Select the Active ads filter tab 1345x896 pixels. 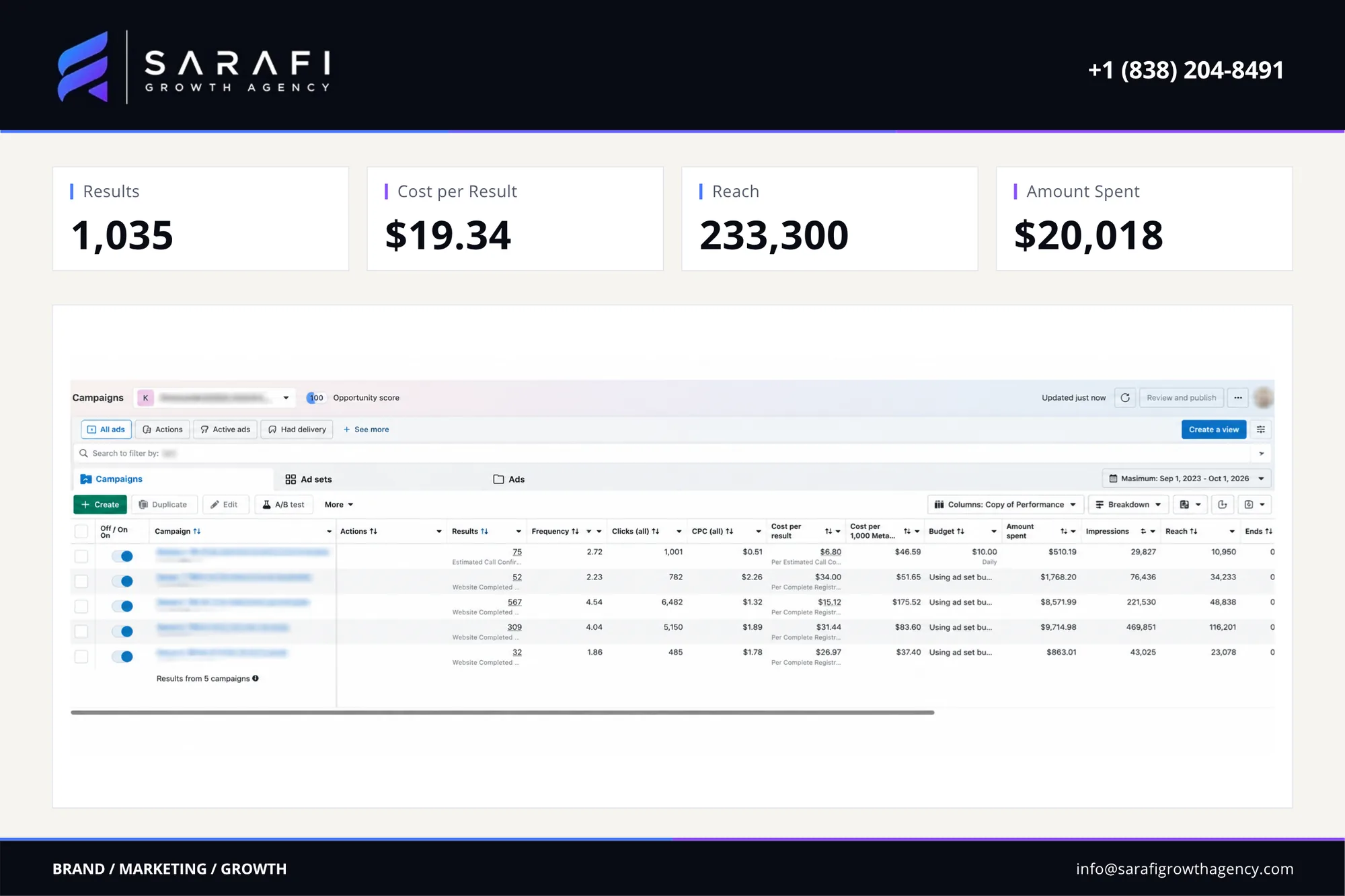click(225, 430)
